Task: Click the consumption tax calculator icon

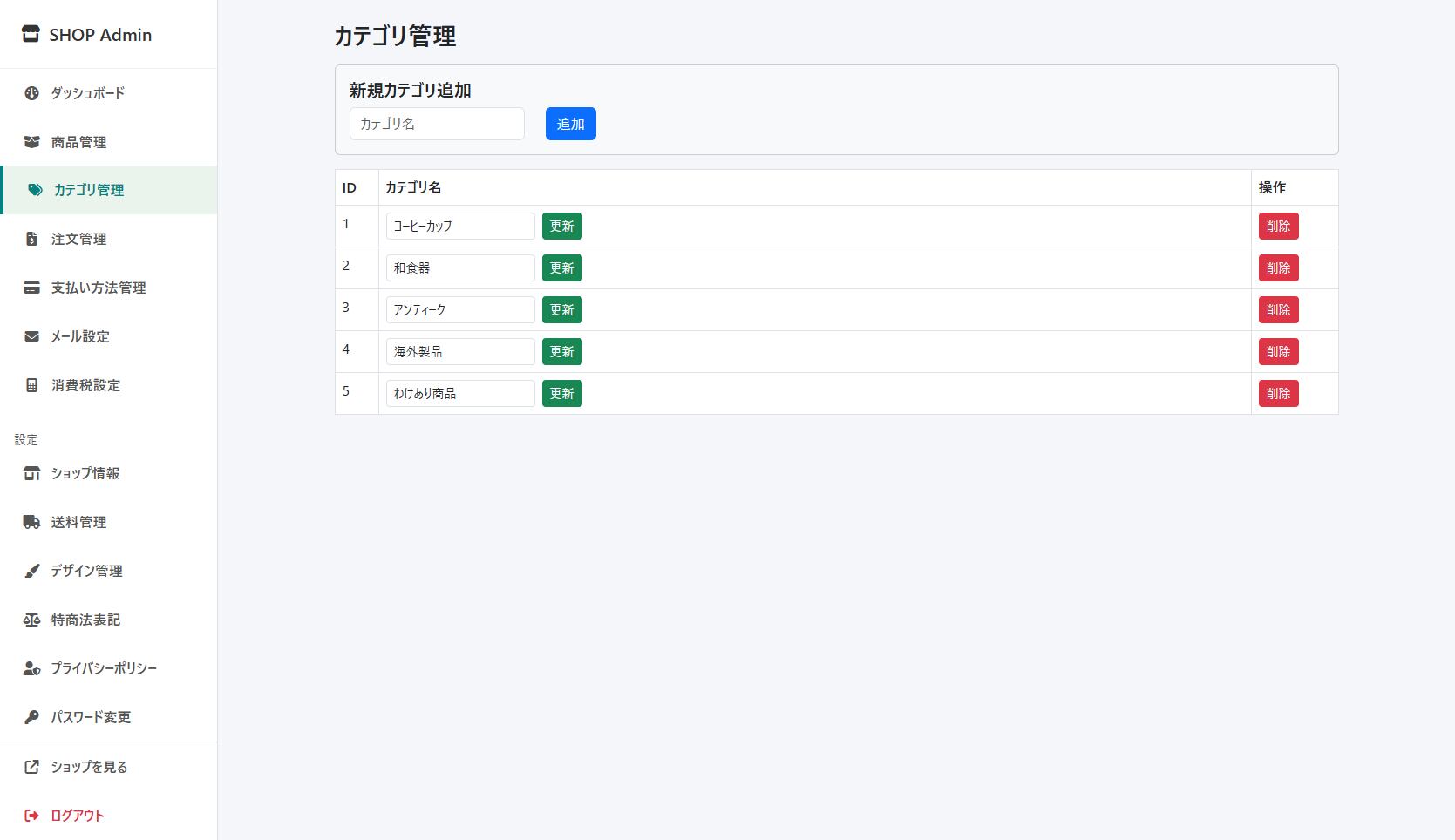Action: [x=32, y=385]
